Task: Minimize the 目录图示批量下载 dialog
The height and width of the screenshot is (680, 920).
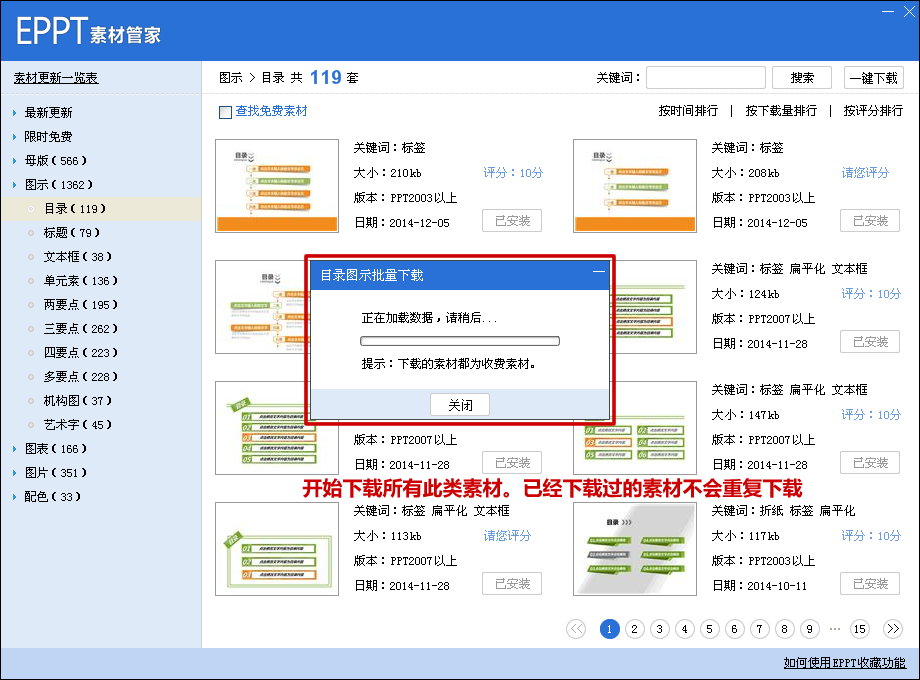Action: (598, 272)
